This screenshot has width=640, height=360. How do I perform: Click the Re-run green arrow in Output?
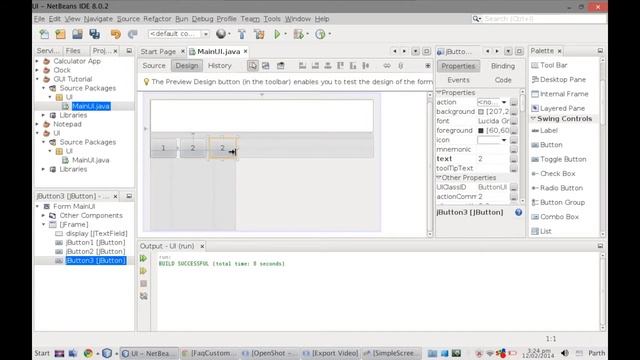point(143,258)
